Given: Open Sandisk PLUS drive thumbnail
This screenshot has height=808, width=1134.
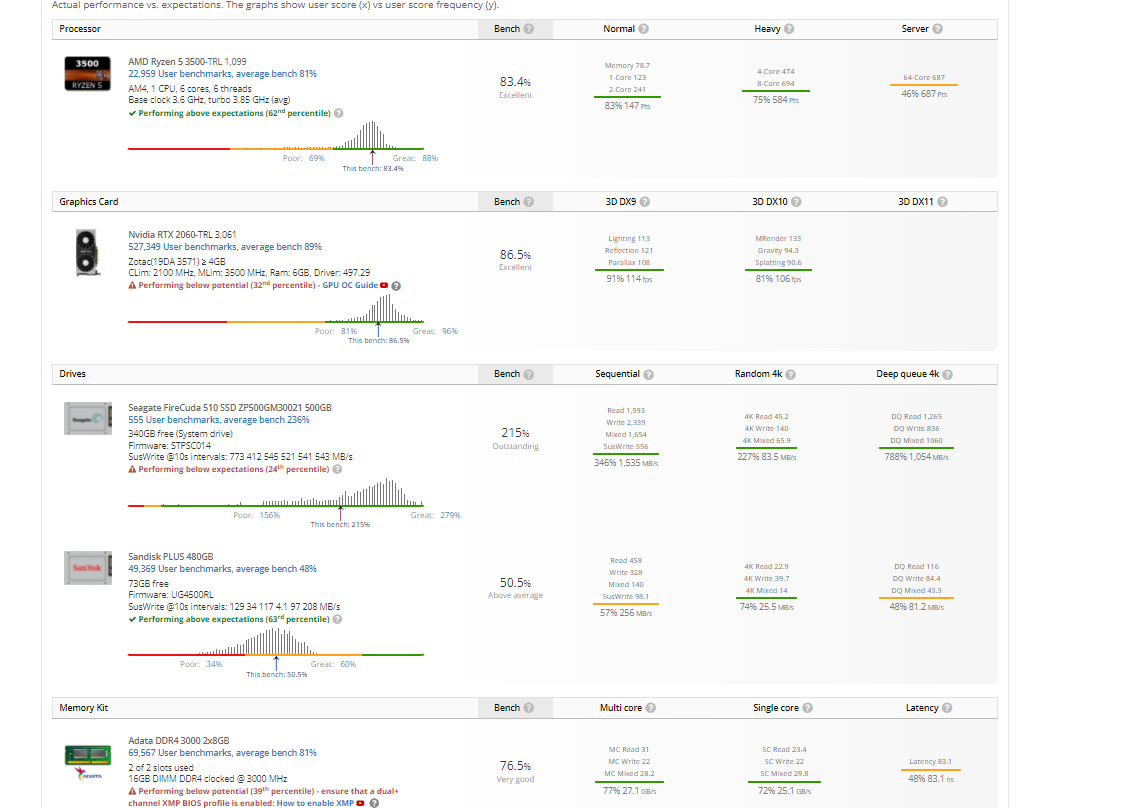Looking at the screenshot, I should (88, 568).
